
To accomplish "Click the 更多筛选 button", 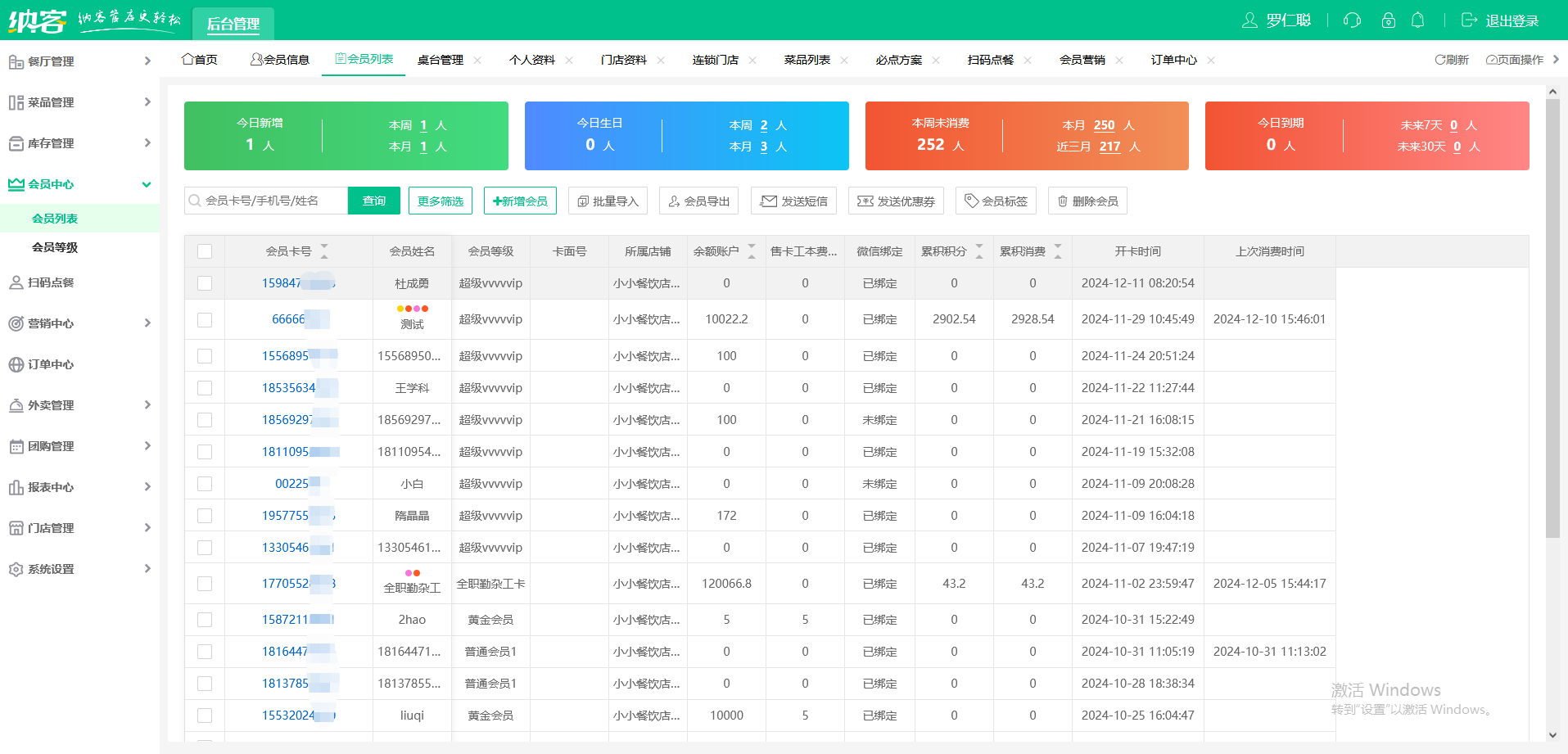I will coord(441,201).
